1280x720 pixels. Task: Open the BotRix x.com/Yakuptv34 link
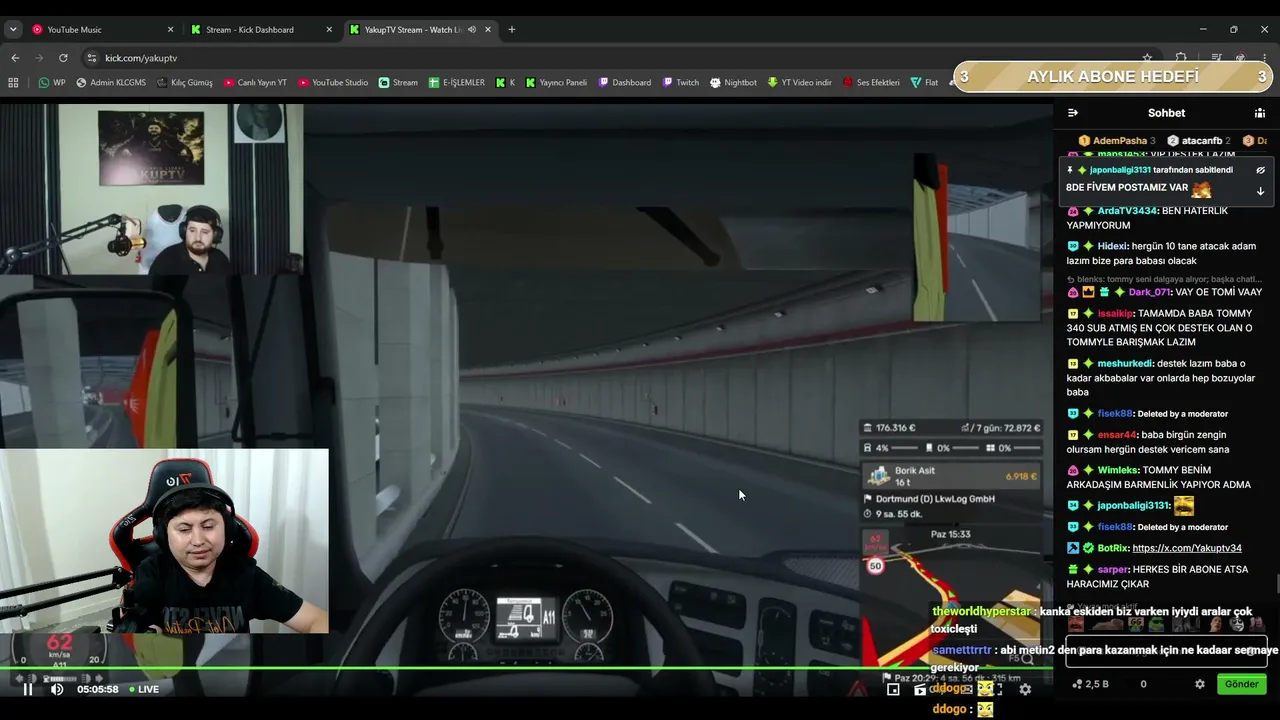coord(1187,548)
